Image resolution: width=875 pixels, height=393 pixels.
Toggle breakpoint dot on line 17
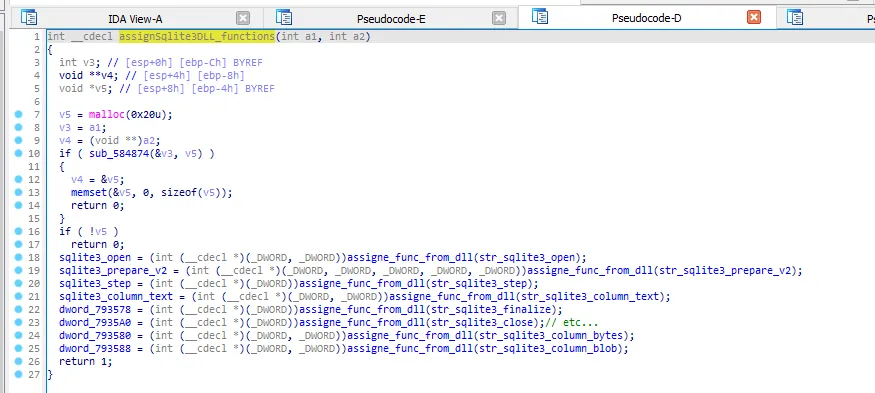pyautogui.click(x=18, y=244)
